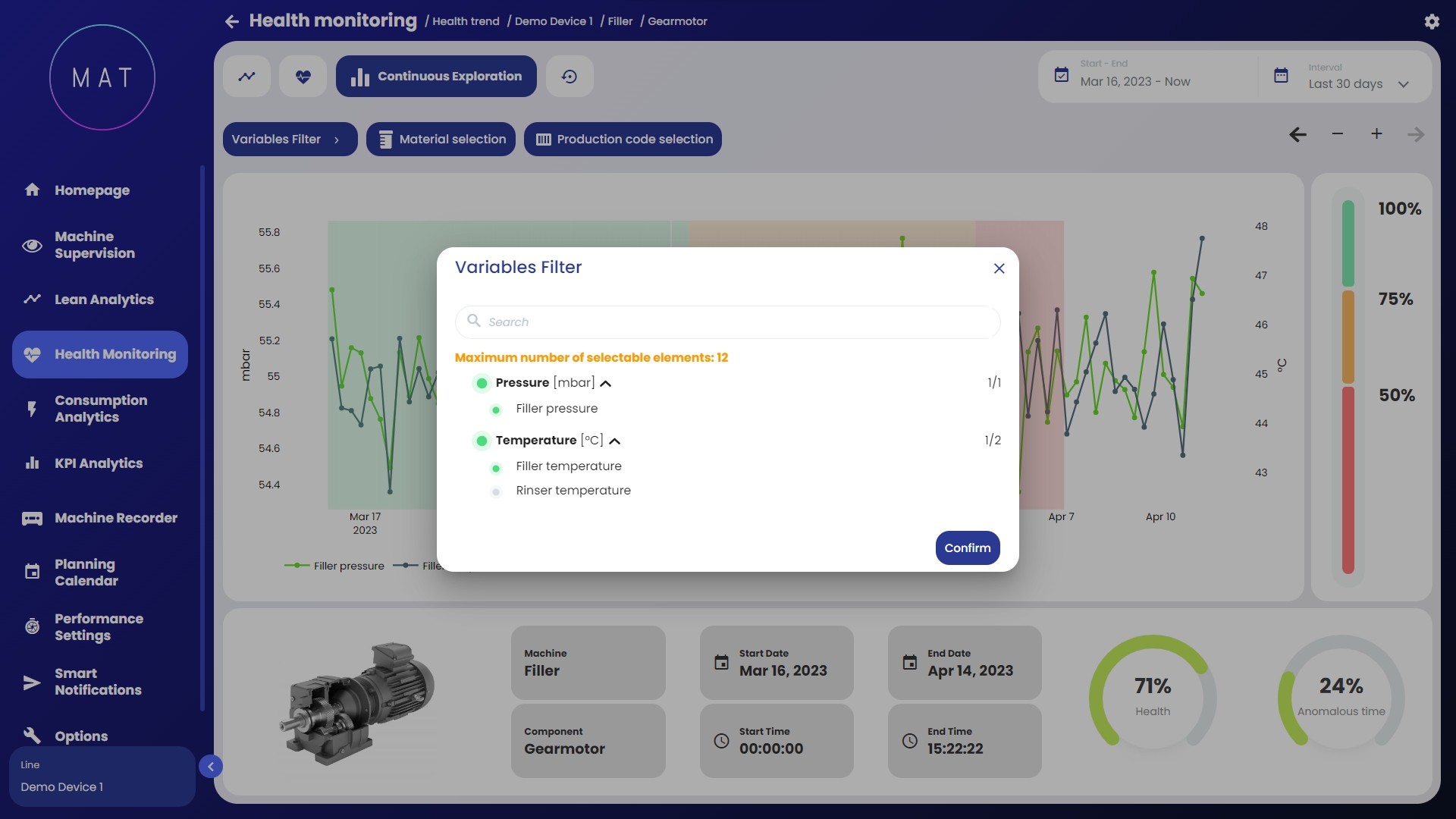Click the Start-End calendar icon

[1062, 75]
